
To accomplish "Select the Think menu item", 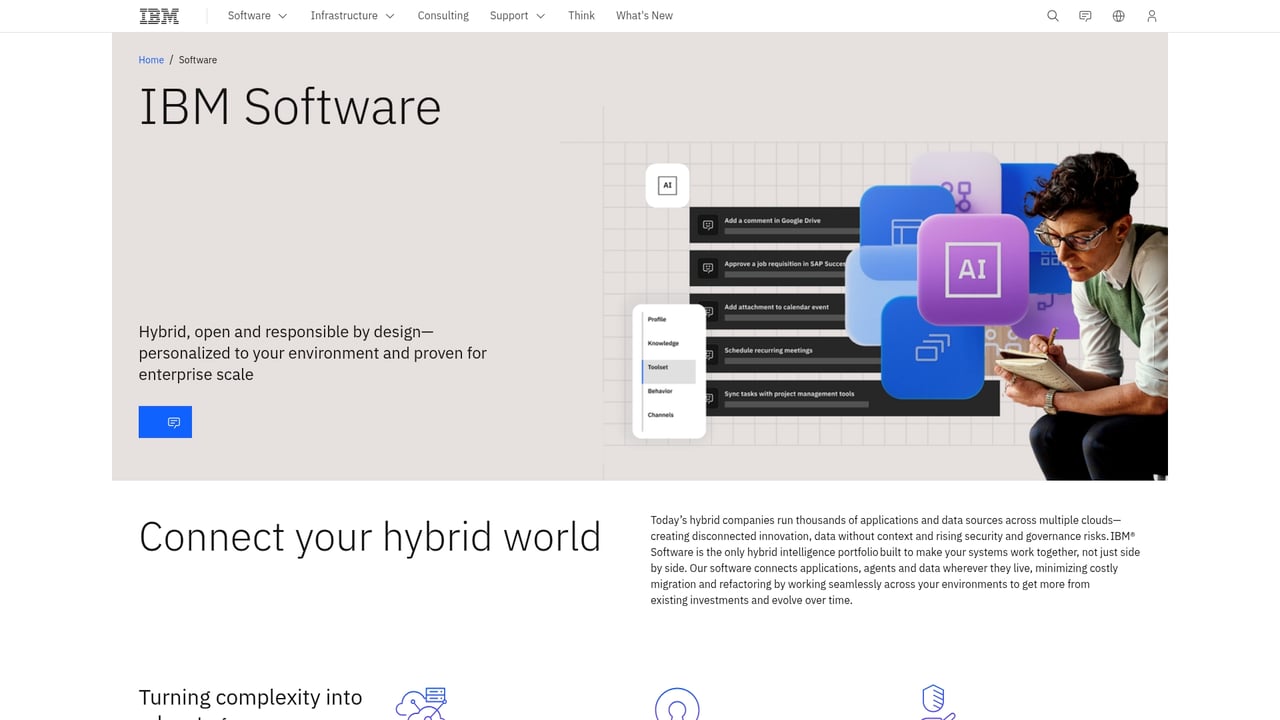I will tap(581, 16).
